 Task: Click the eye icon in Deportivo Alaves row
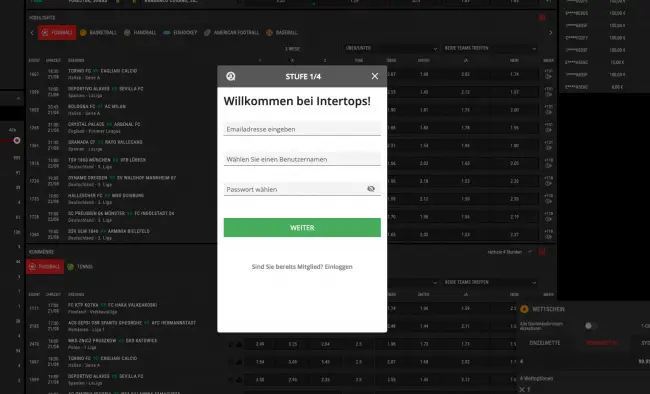point(548,94)
